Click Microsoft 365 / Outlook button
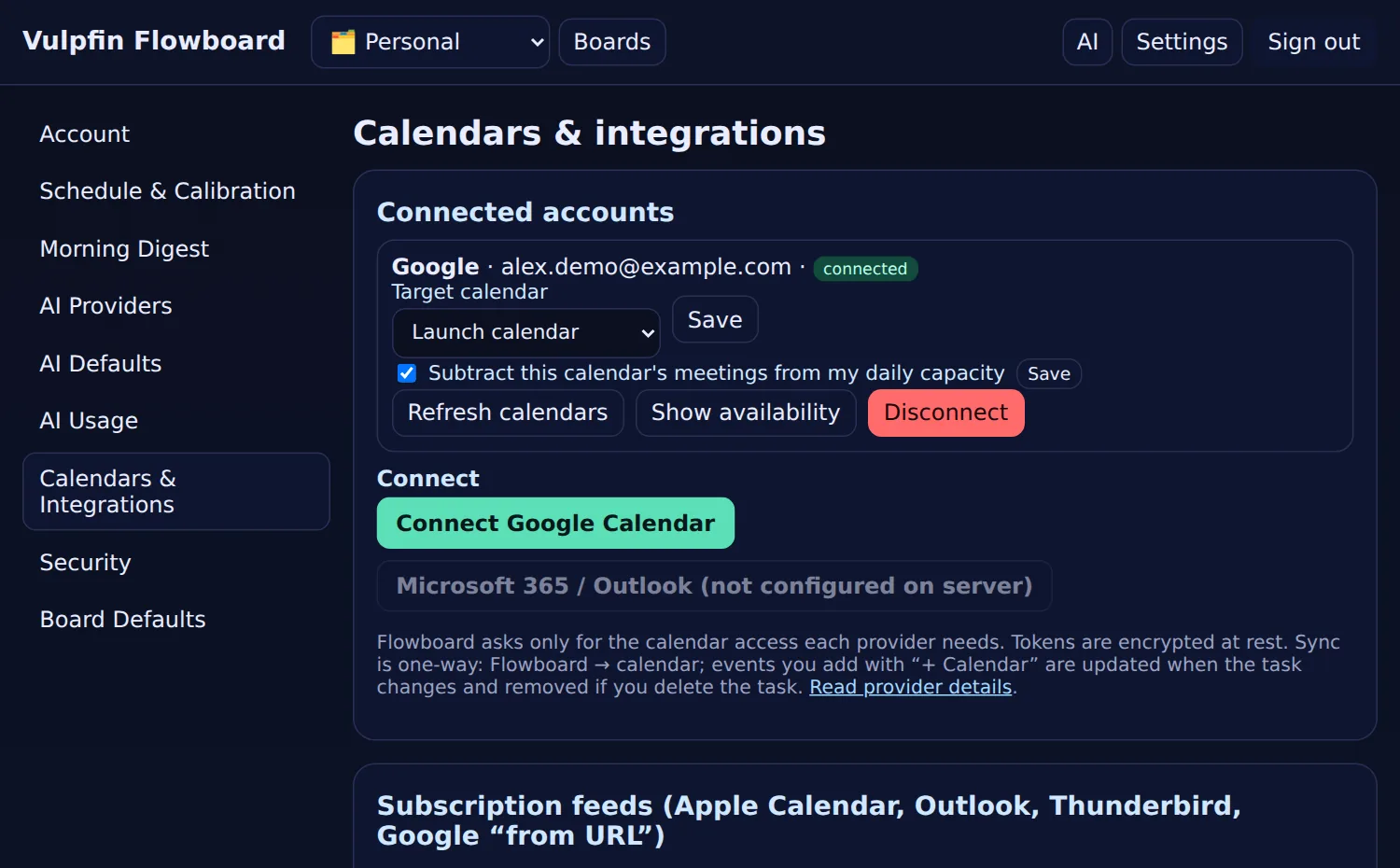 [714, 586]
